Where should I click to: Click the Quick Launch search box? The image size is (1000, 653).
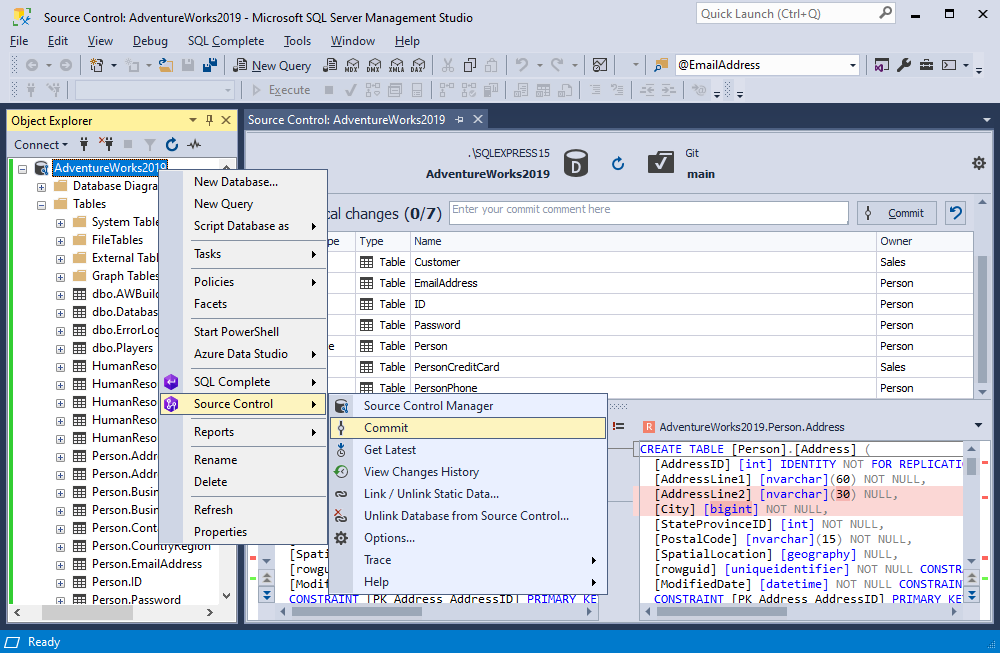pyautogui.click(x=795, y=13)
